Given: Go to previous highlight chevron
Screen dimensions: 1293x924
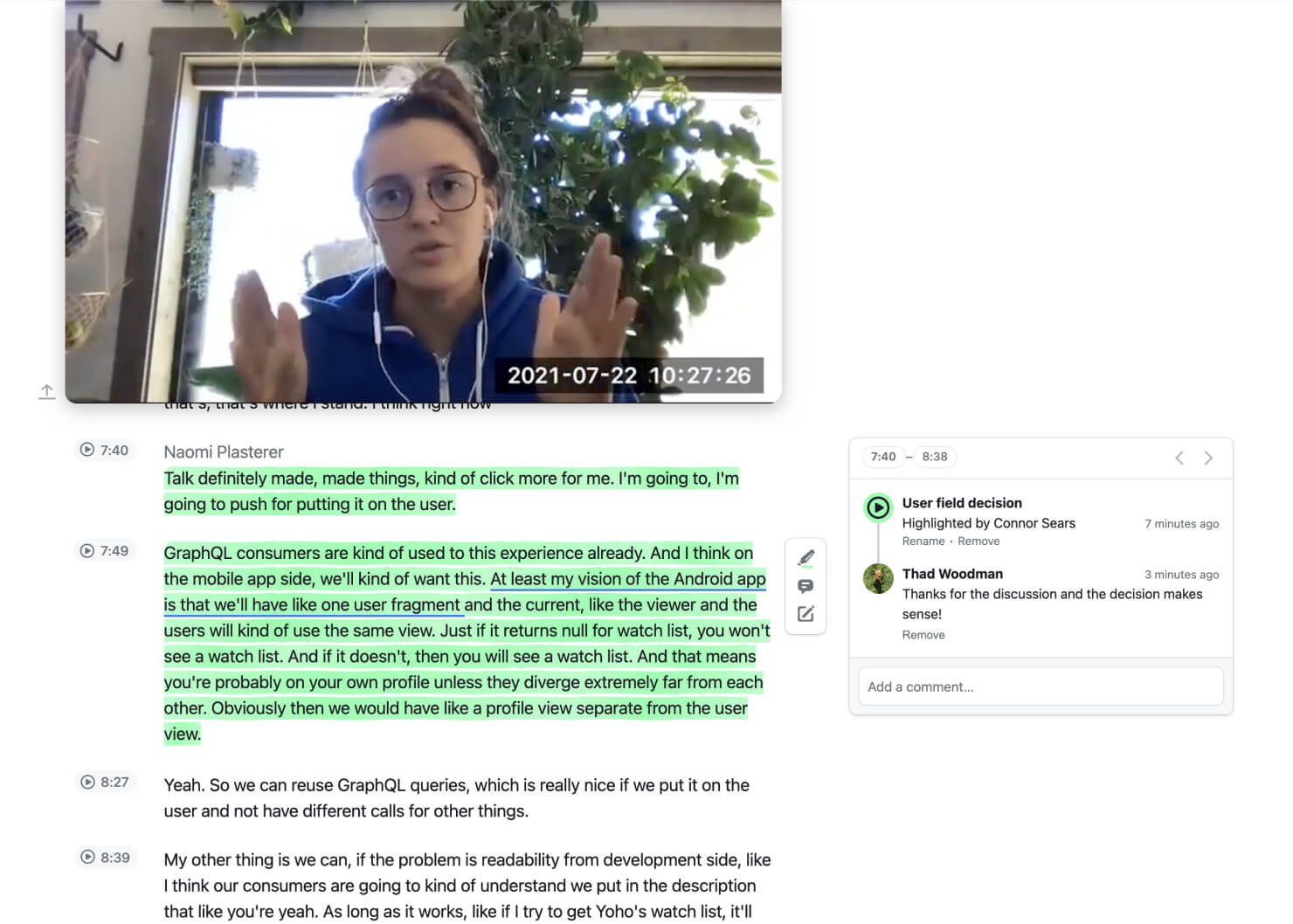Looking at the screenshot, I should (x=1179, y=458).
